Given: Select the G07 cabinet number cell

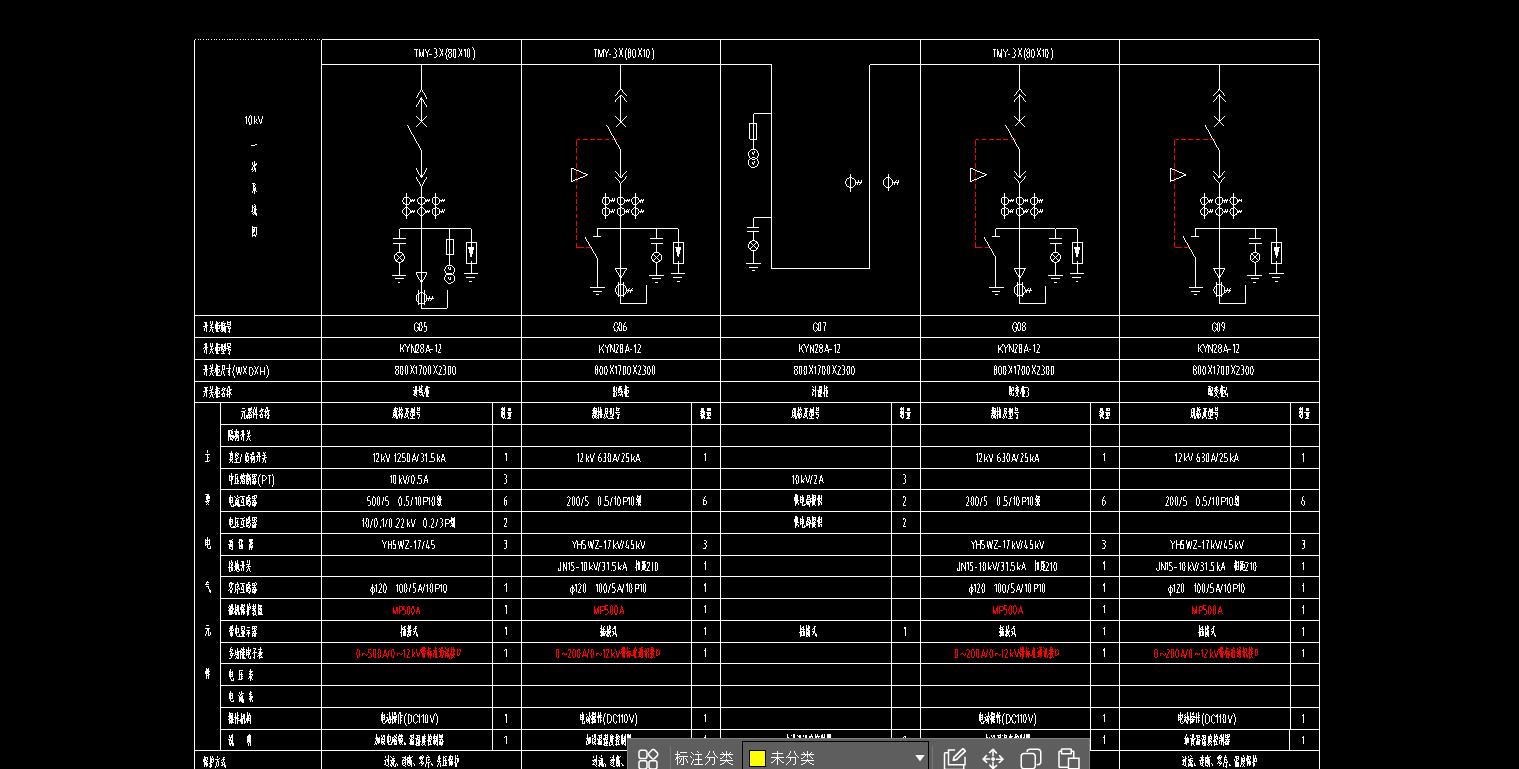Looking at the screenshot, I should [820, 327].
